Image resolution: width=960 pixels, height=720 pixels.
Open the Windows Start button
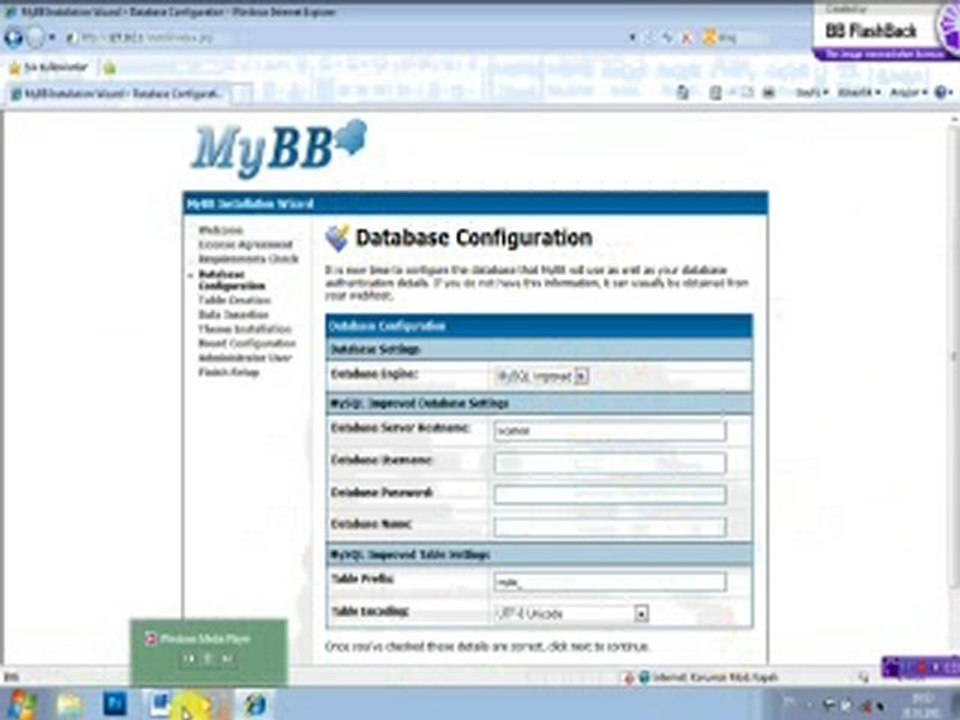[x=20, y=704]
